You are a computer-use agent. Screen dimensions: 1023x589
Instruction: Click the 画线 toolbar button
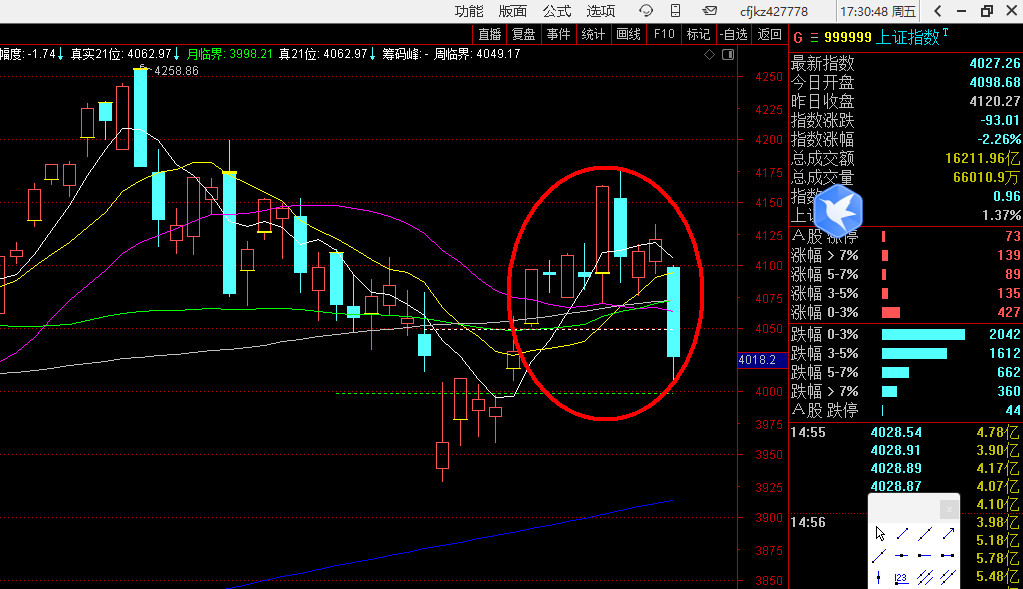tap(628, 34)
